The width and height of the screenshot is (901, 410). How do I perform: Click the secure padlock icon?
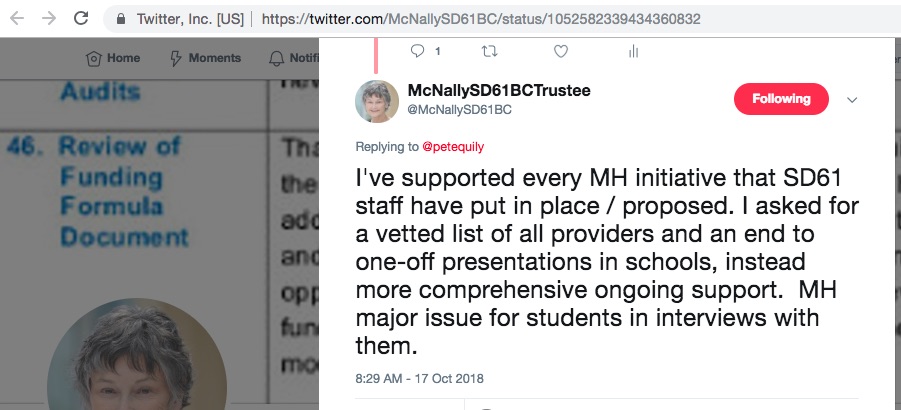tap(122, 19)
